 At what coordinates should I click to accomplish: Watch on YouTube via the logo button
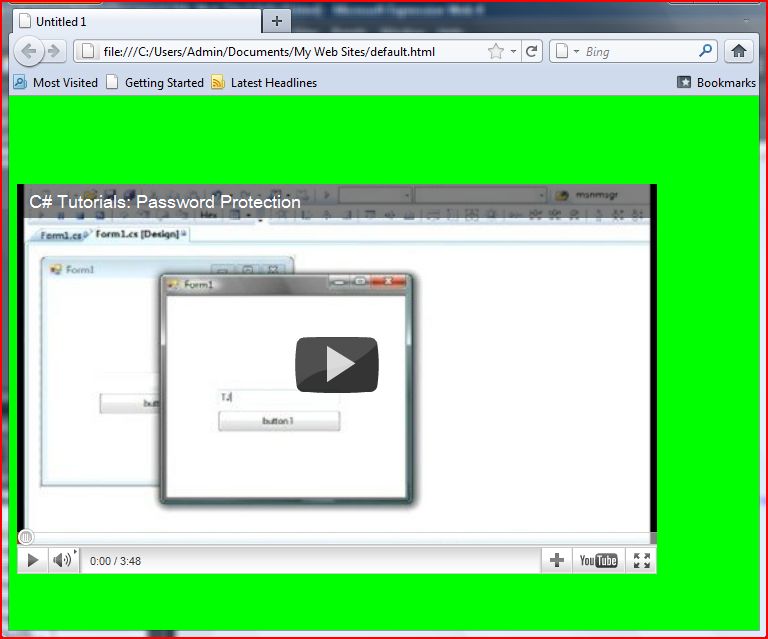pyautogui.click(x=598, y=560)
